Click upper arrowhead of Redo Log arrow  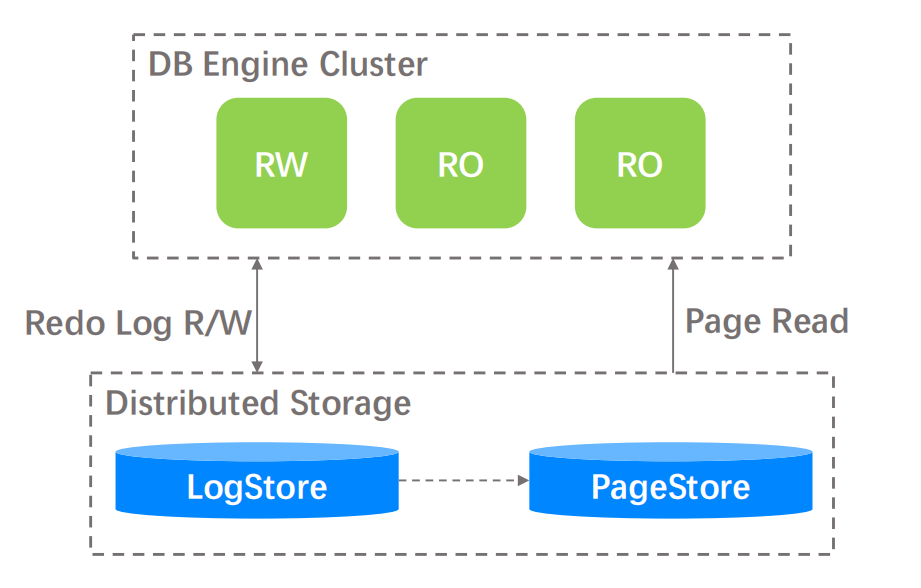click(x=258, y=266)
